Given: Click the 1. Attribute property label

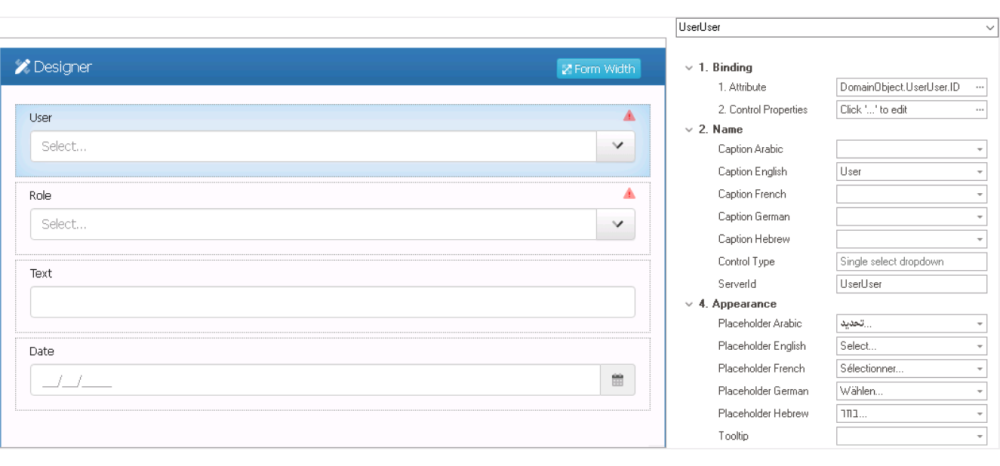Looking at the screenshot, I should tap(742, 87).
